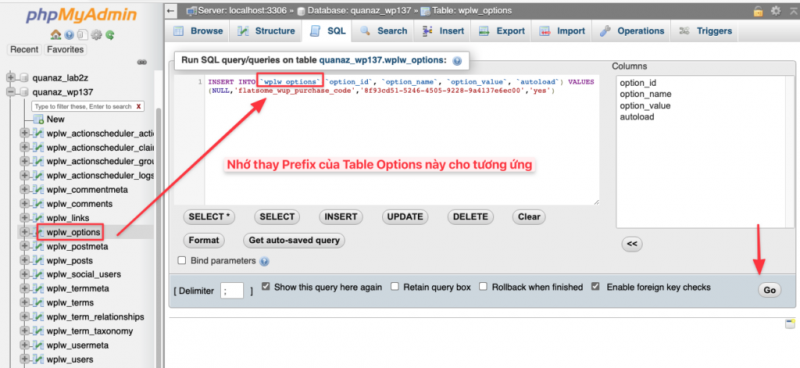800x368 pixels.
Task: Clear the table filter with red X
Action: point(138,107)
